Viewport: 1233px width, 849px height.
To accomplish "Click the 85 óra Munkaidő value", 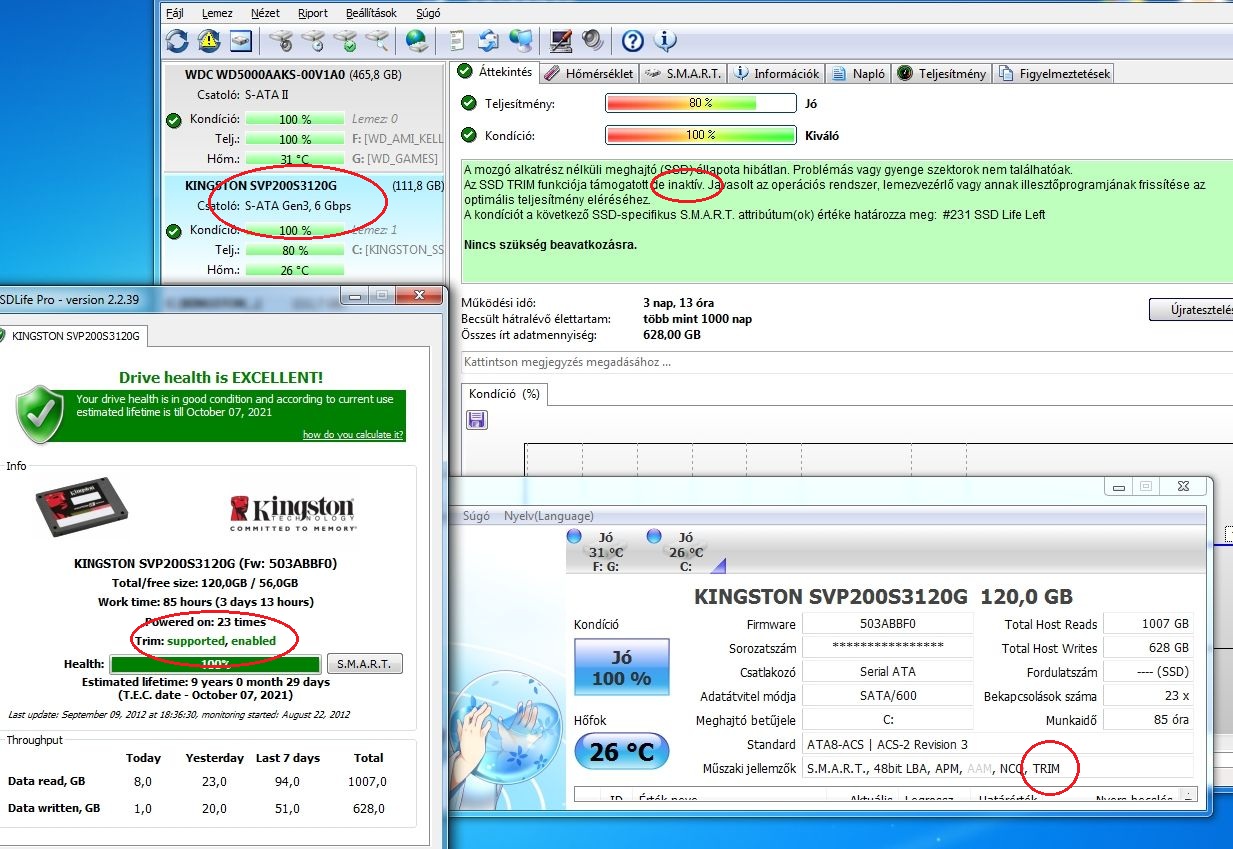I will (1148, 720).
